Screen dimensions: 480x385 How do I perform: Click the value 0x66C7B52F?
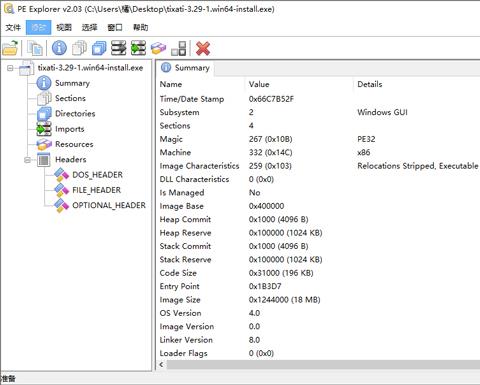click(271, 99)
